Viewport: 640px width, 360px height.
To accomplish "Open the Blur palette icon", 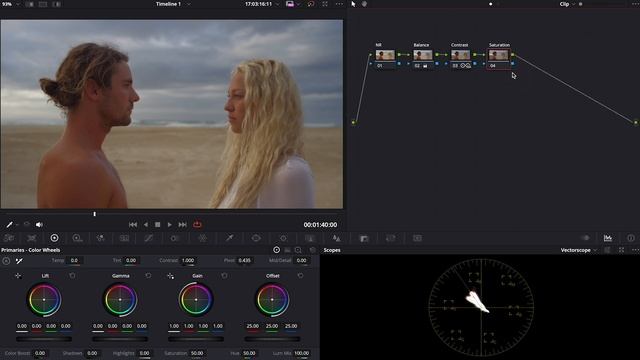I will tap(336, 238).
